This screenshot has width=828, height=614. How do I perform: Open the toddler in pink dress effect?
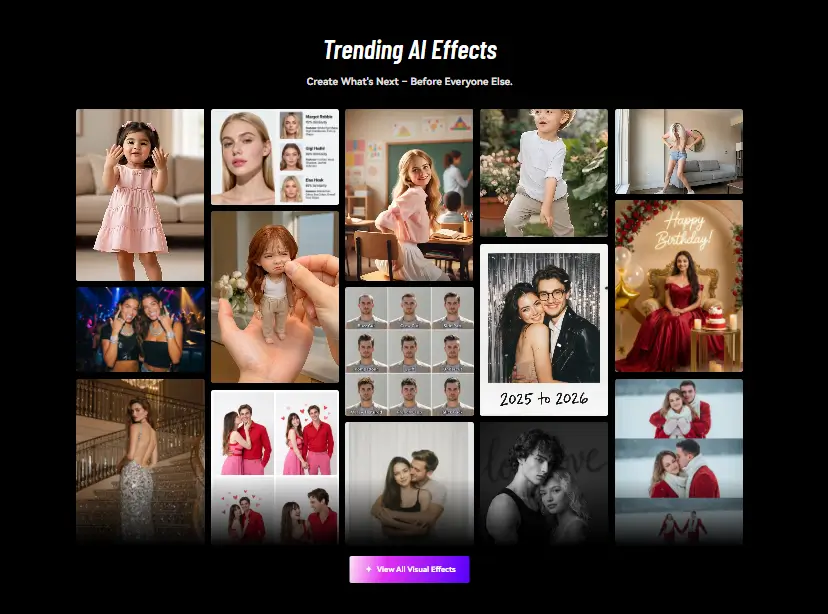coord(140,195)
